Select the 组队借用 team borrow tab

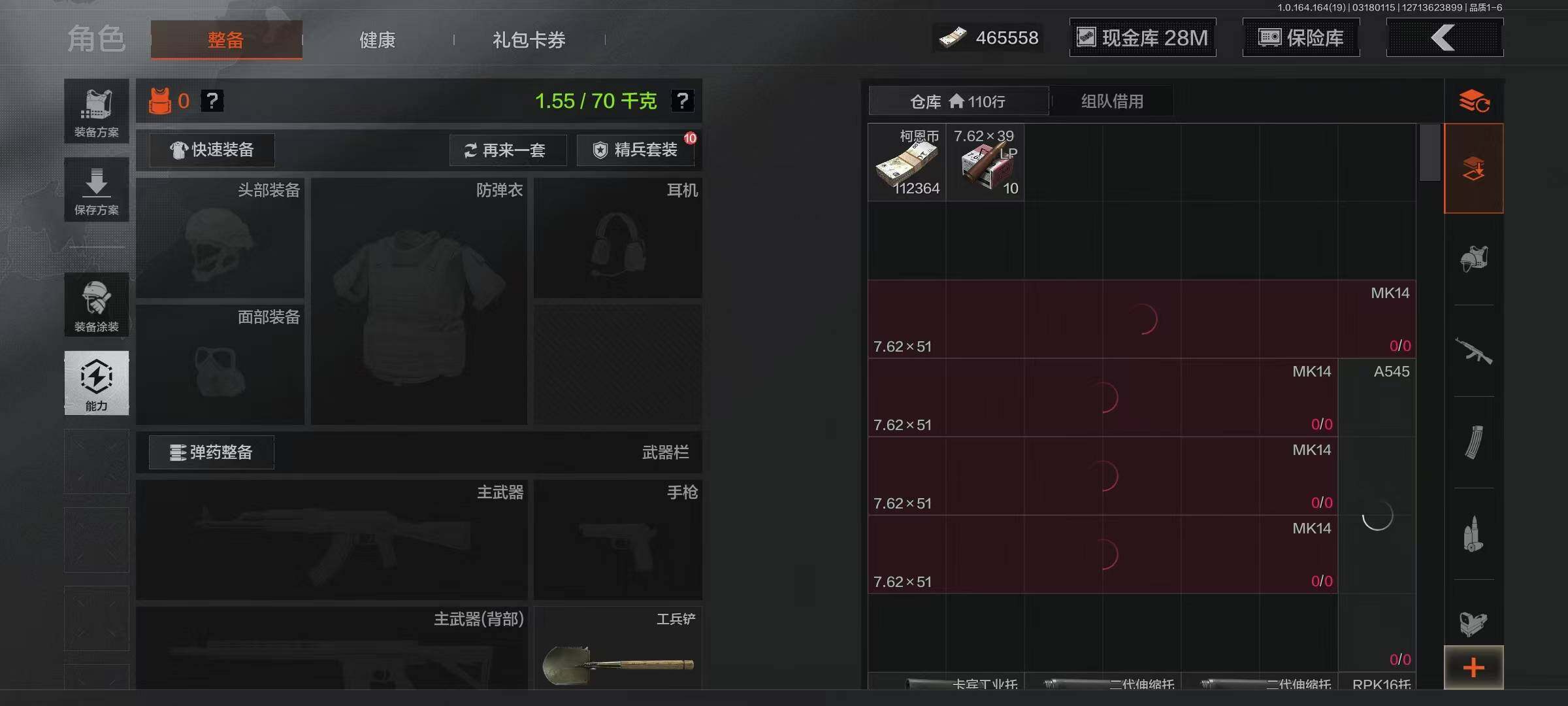pyautogui.click(x=1112, y=101)
